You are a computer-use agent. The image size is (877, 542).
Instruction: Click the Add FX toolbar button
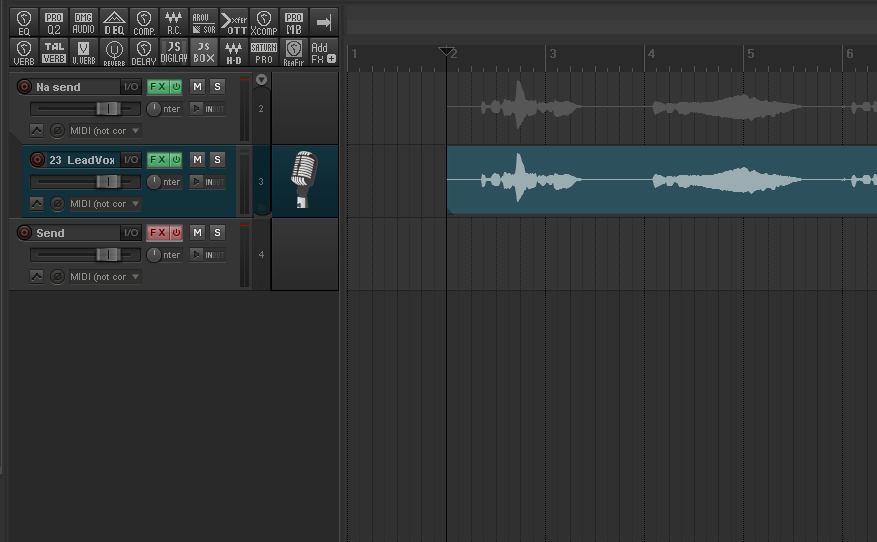[324, 53]
